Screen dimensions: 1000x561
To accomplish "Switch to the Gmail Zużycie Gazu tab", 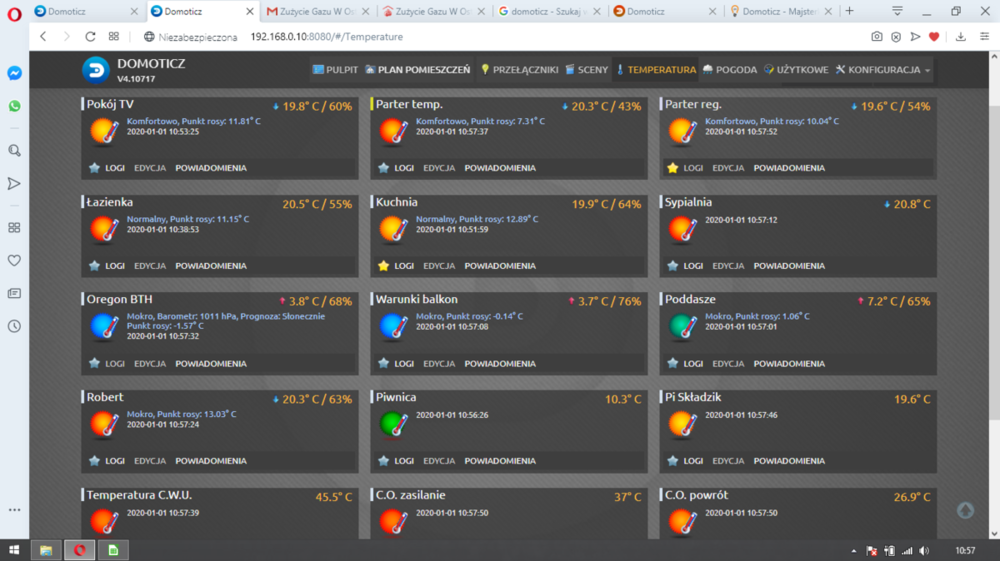I will 318,11.
